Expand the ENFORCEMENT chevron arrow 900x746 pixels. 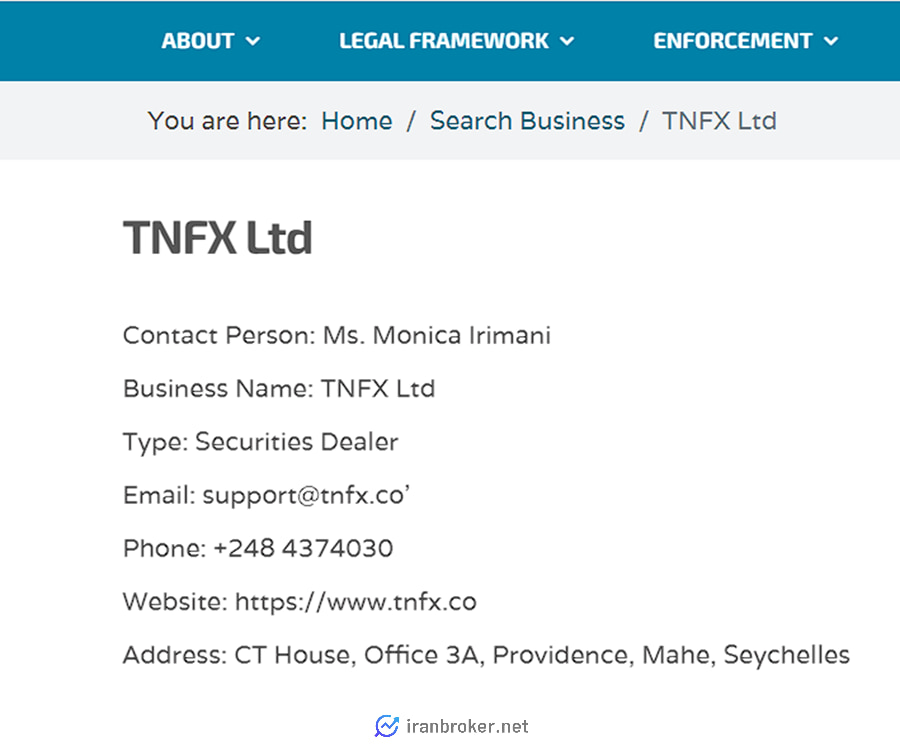click(x=831, y=41)
